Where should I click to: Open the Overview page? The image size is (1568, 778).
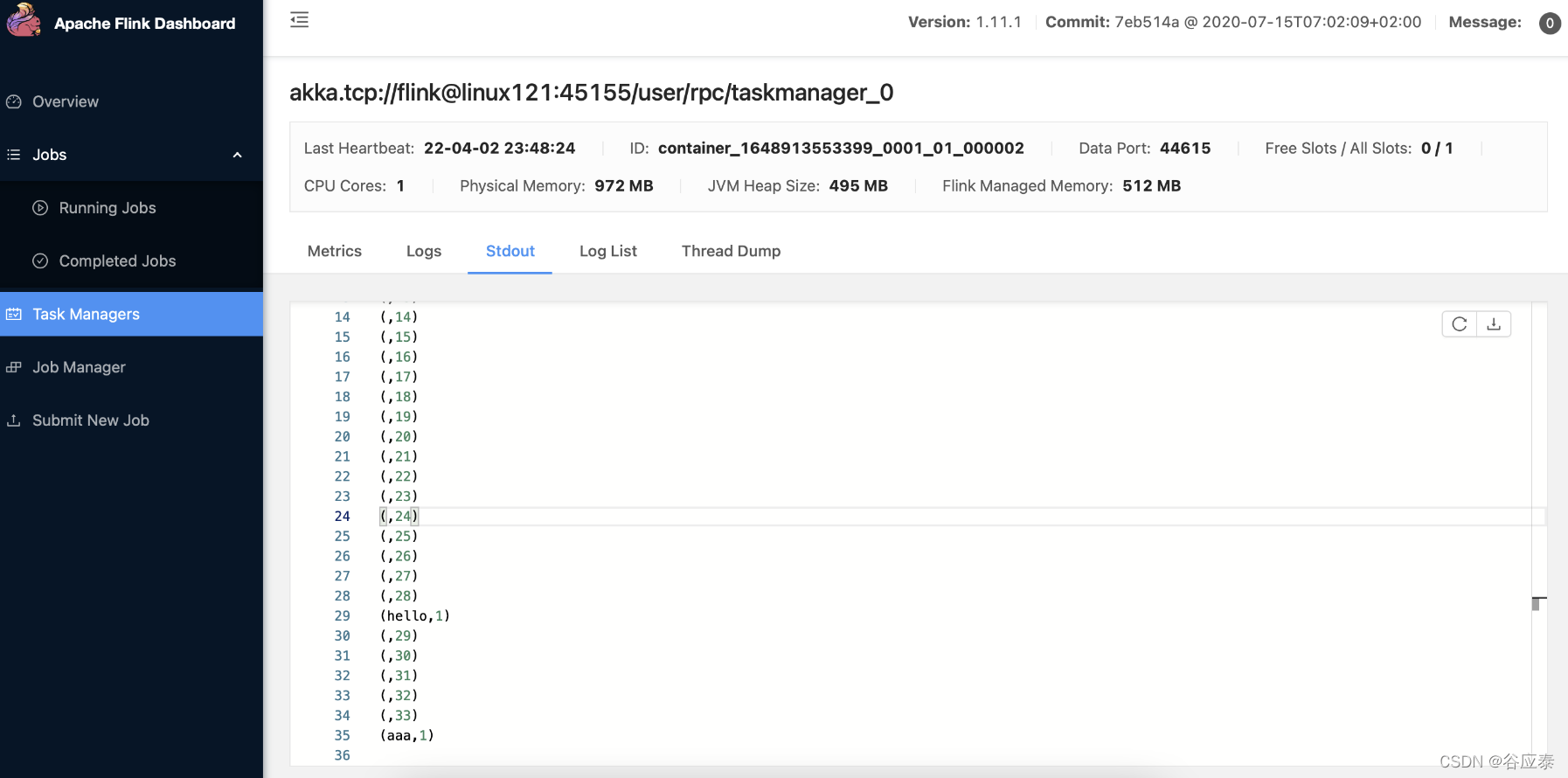click(131, 101)
